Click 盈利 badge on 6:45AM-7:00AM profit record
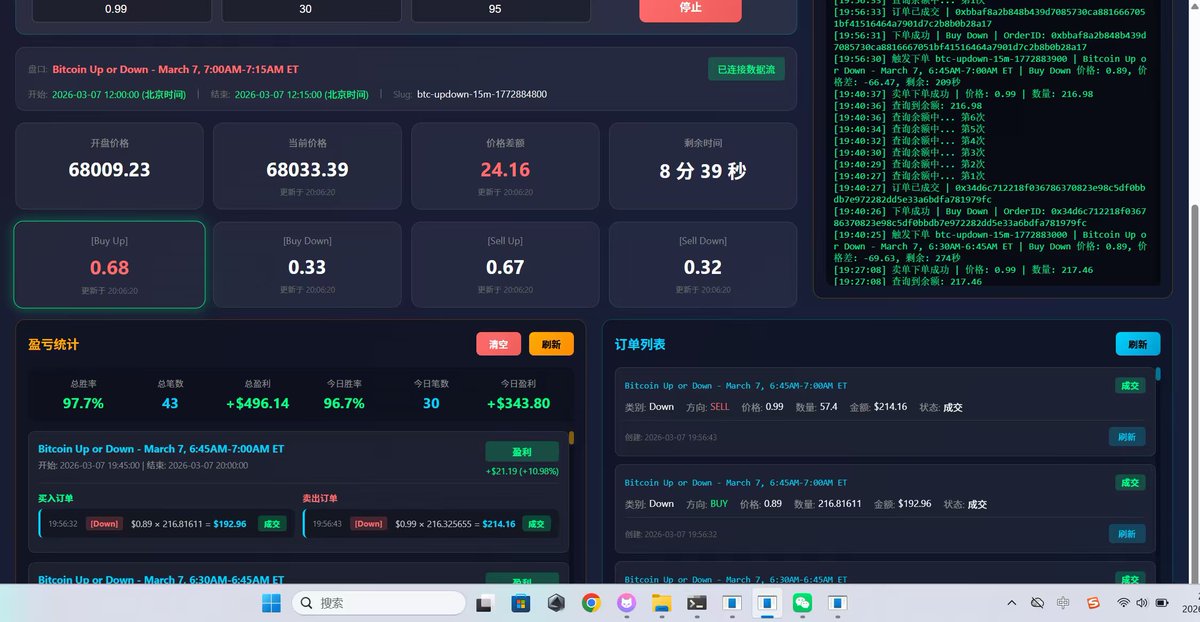 pos(522,451)
